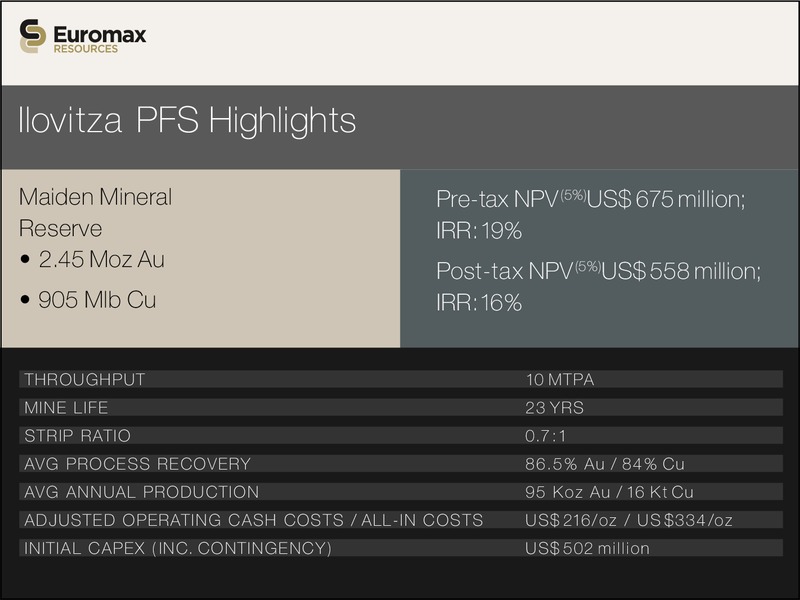800x600 pixels.
Task: Click the Post-tax NPV US$ 558 million line
Action: coord(598,271)
